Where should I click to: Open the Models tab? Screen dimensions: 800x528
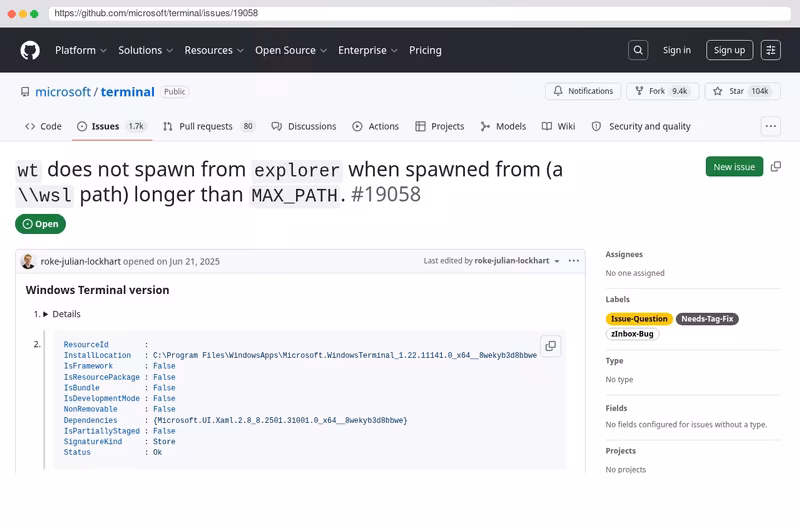[x=503, y=127]
